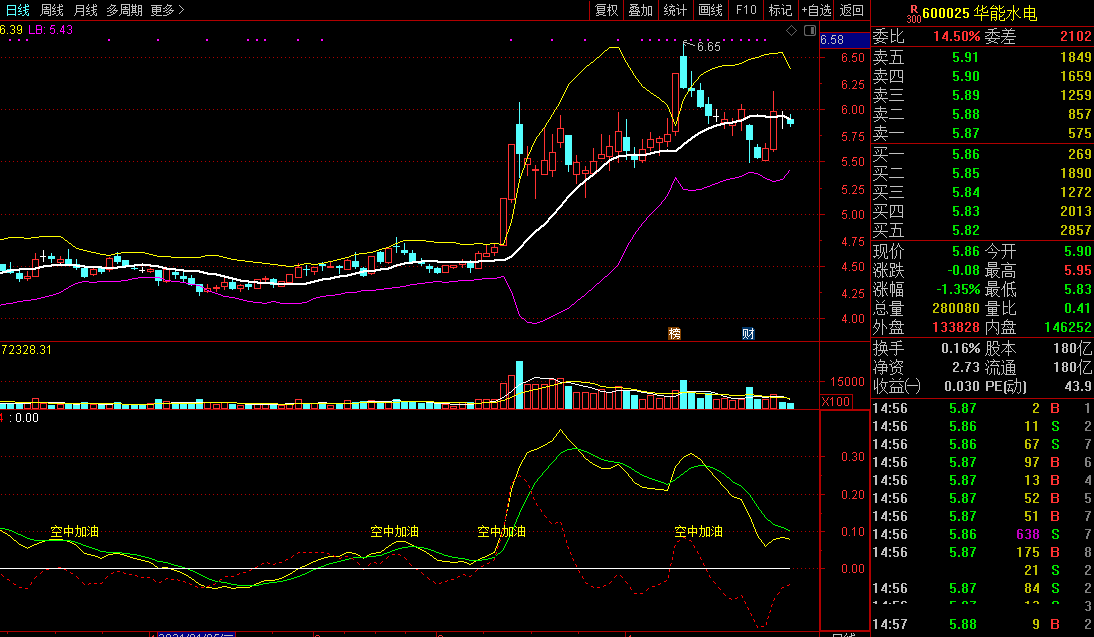Click the 今开 5.90 open price
The image size is (1094, 637).
[1078, 251]
